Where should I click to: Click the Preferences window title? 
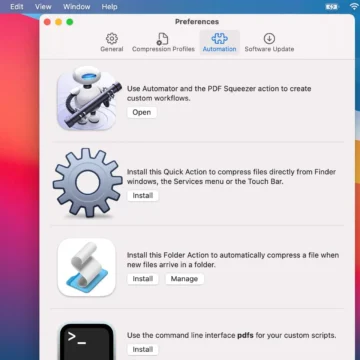point(197,22)
